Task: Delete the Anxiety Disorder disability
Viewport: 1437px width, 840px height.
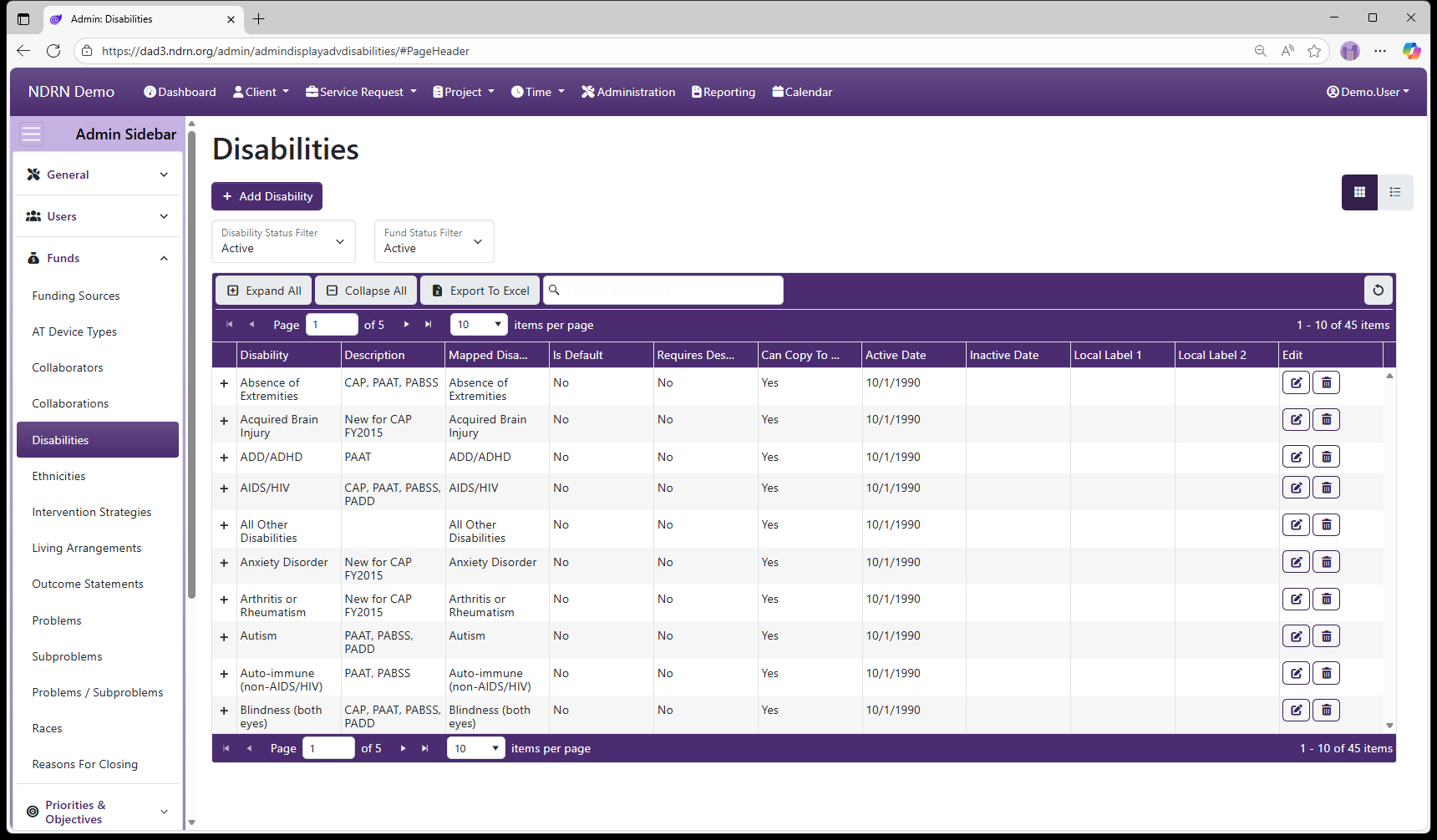Action: (x=1326, y=562)
